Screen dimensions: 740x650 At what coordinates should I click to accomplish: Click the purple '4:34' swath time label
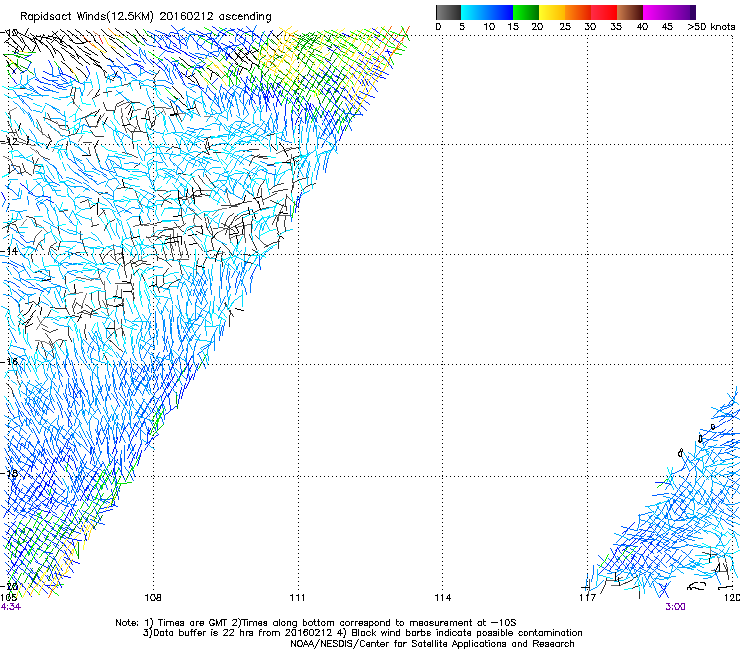point(10,607)
